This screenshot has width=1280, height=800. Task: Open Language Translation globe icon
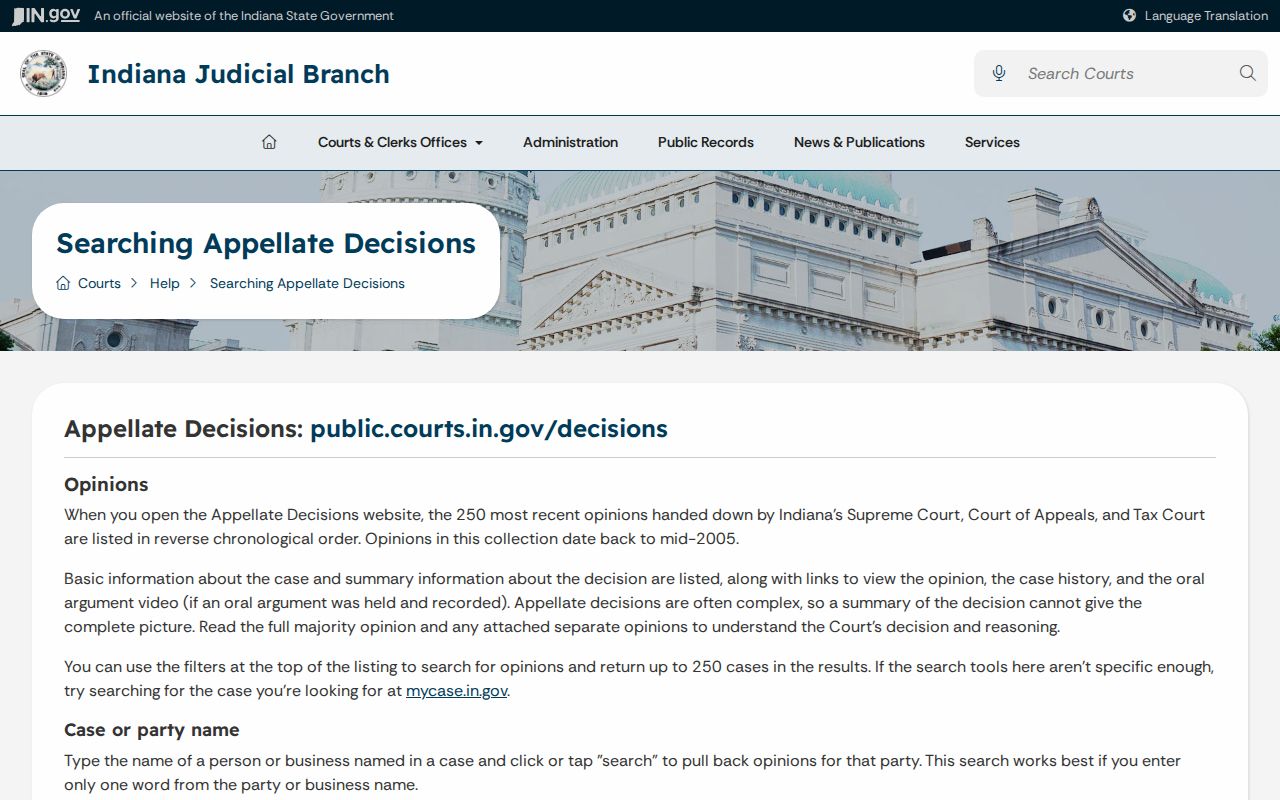tap(1129, 15)
